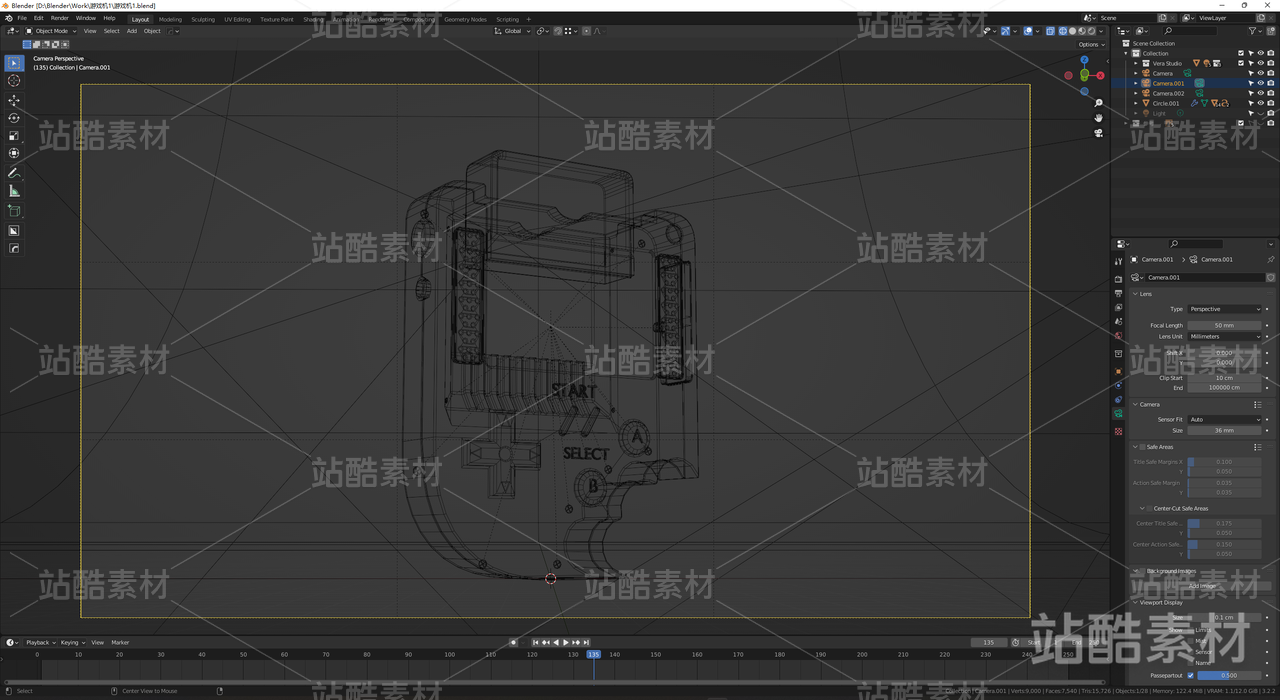Click the zoom view magnifier gizmo
Viewport: 1280px width, 700px height.
coord(1099,103)
